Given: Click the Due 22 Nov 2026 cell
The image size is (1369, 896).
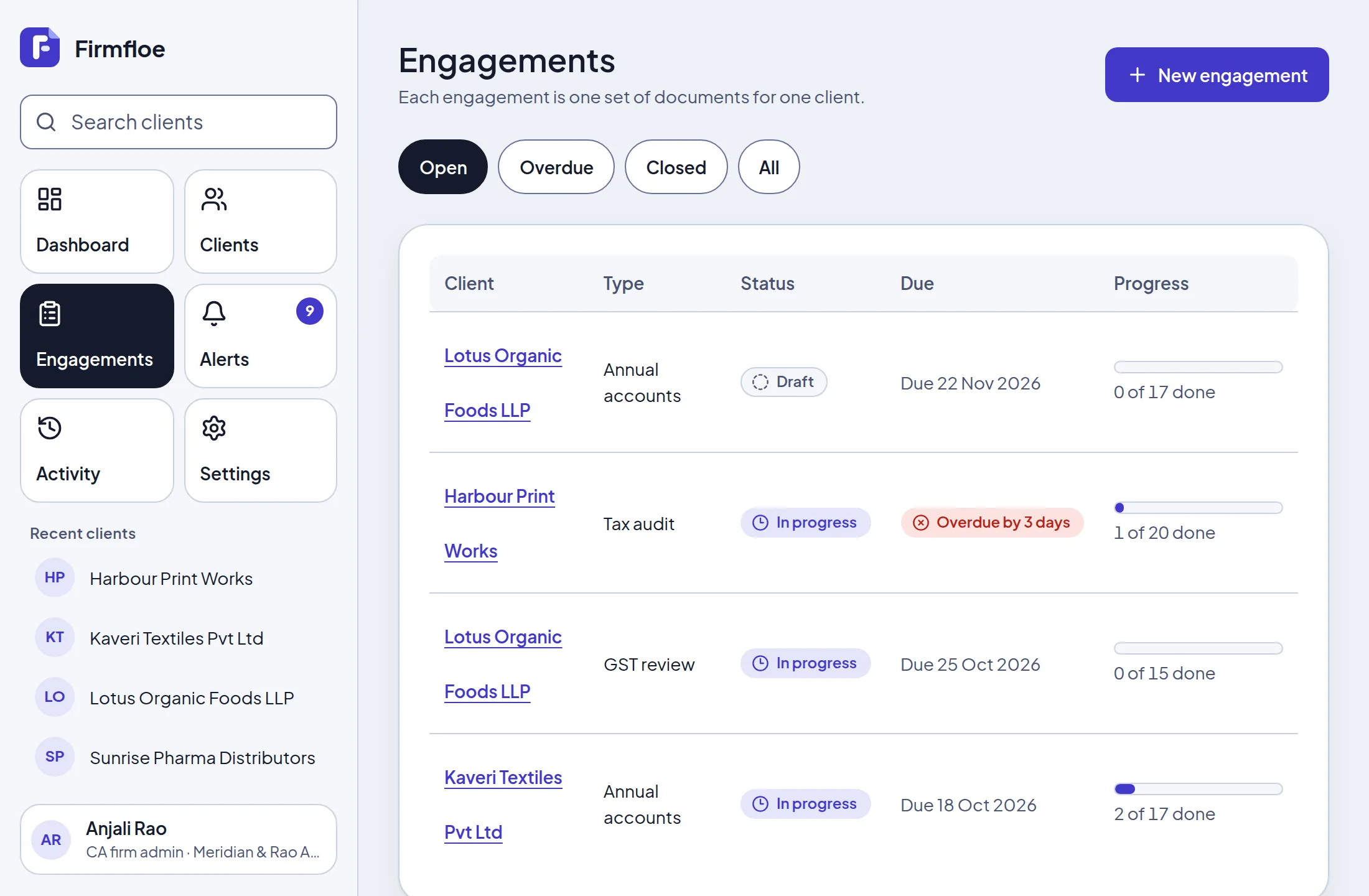Looking at the screenshot, I should pos(970,383).
